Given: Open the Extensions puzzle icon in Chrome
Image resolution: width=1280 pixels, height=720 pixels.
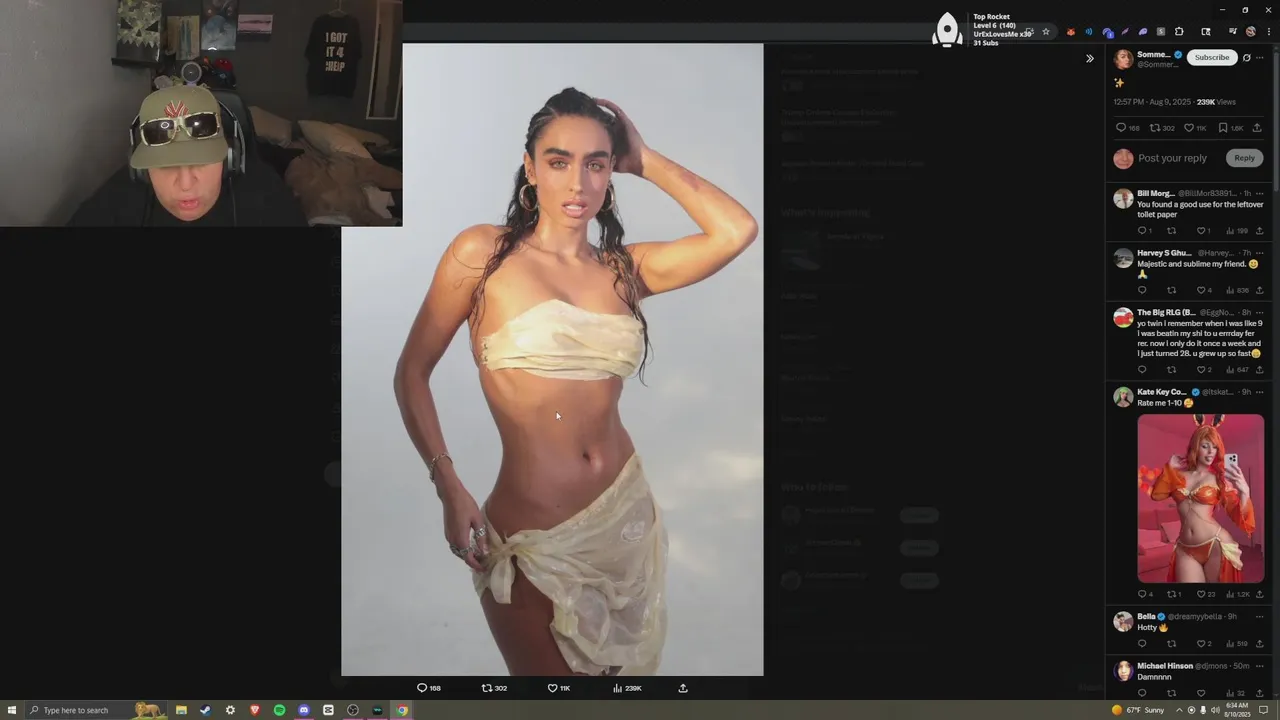Looking at the screenshot, I should pos(1179,32).
